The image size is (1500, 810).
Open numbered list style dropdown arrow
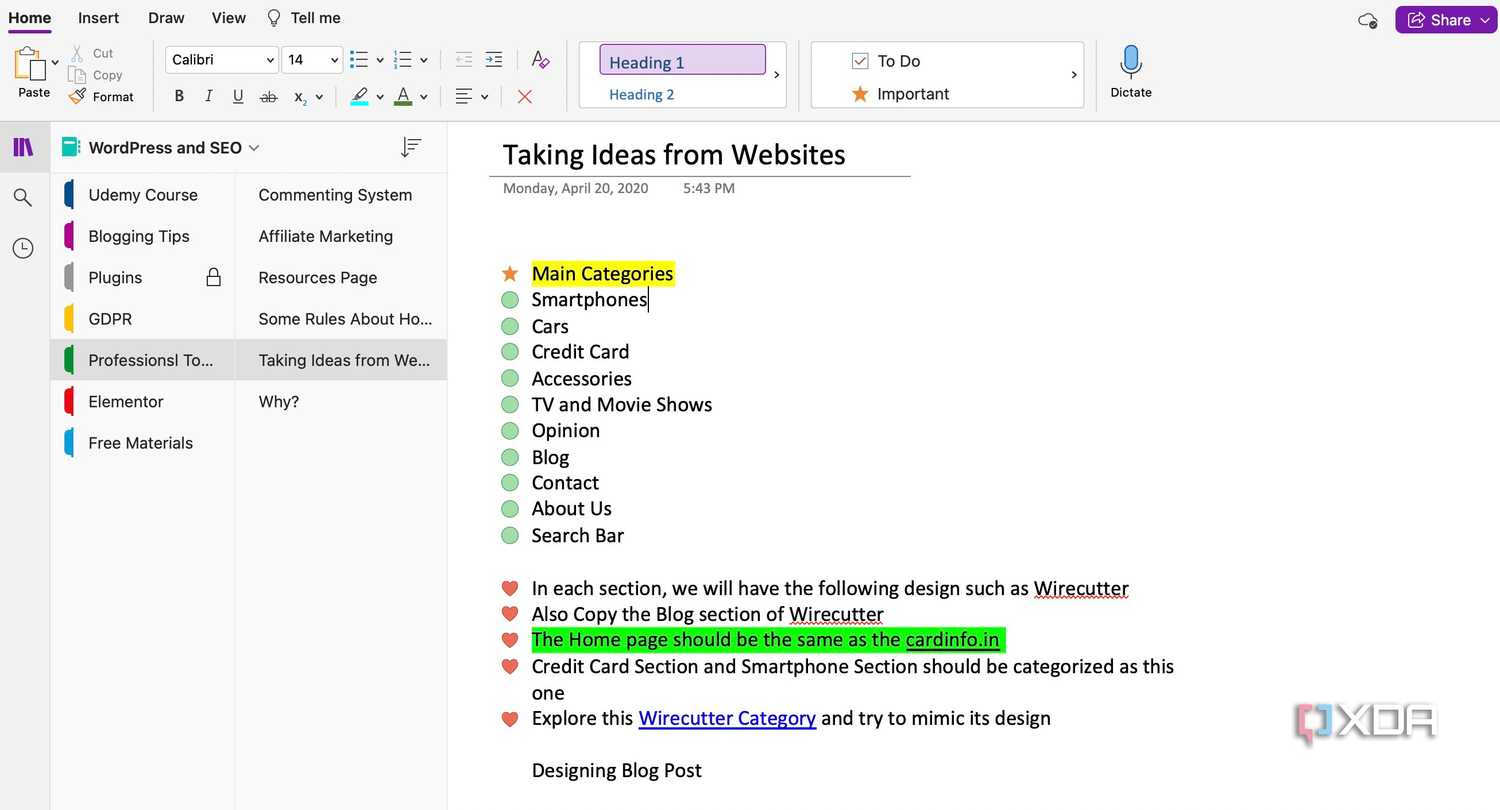(424, 60)
